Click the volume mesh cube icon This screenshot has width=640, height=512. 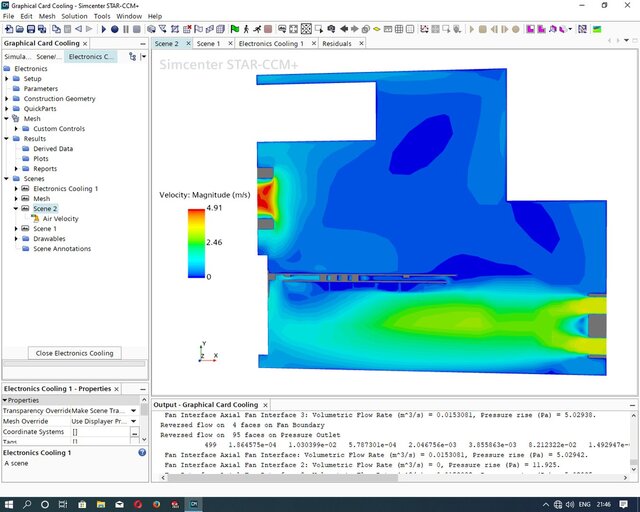coord(220,29)
